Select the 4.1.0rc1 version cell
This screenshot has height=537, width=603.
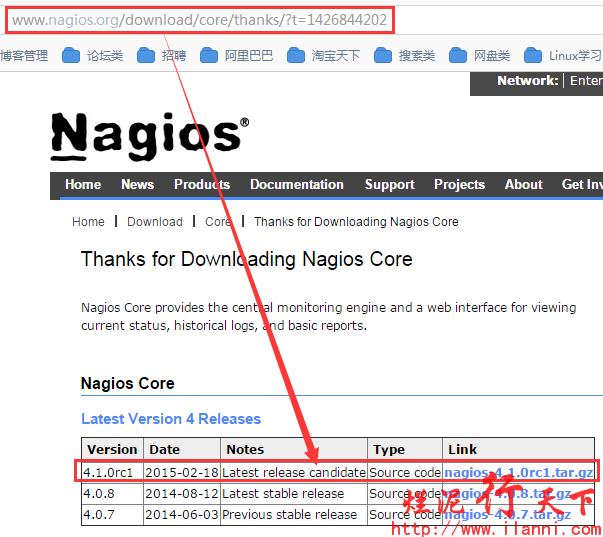112,472
